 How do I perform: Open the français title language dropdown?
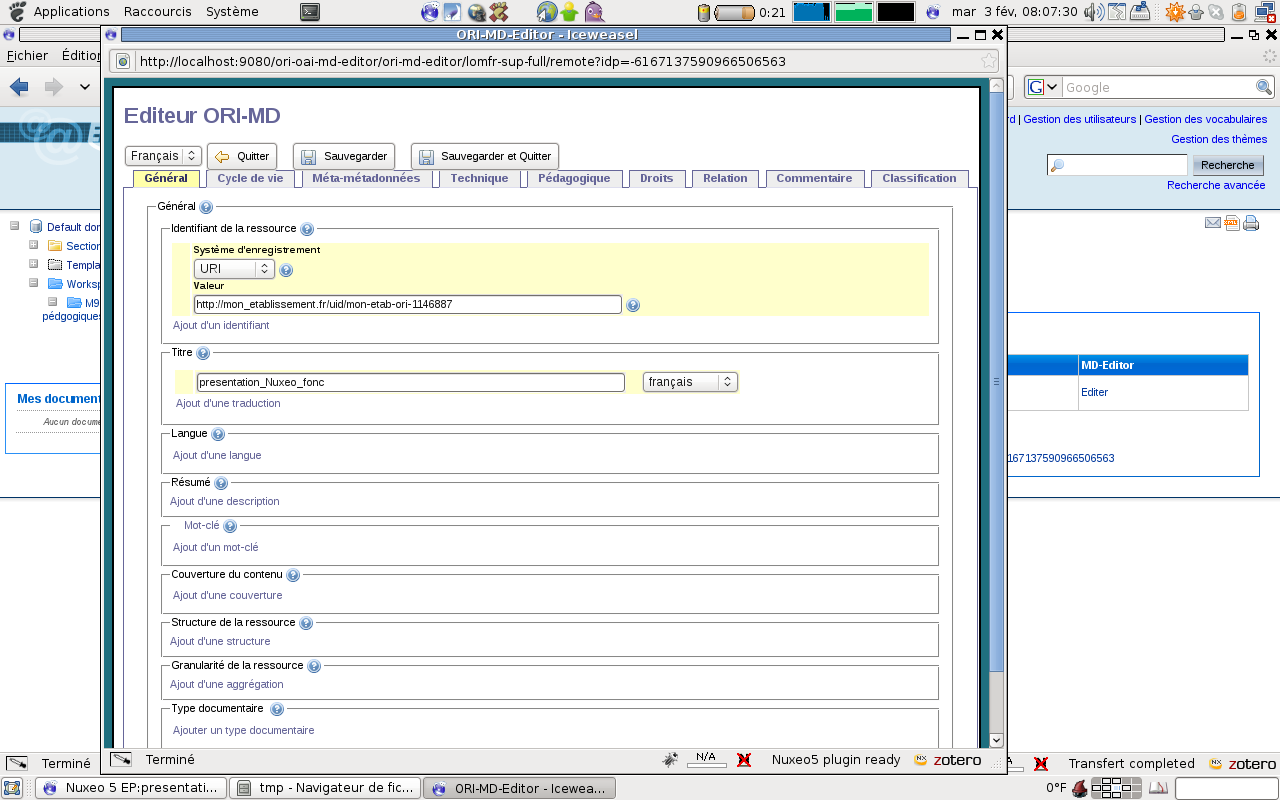click(x=690, y=382)
